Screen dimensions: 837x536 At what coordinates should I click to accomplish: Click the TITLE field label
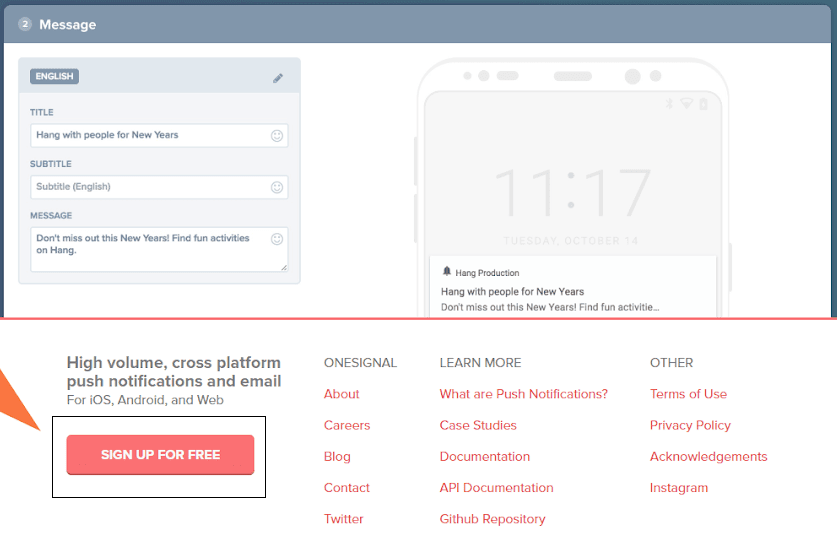point(42,112)
